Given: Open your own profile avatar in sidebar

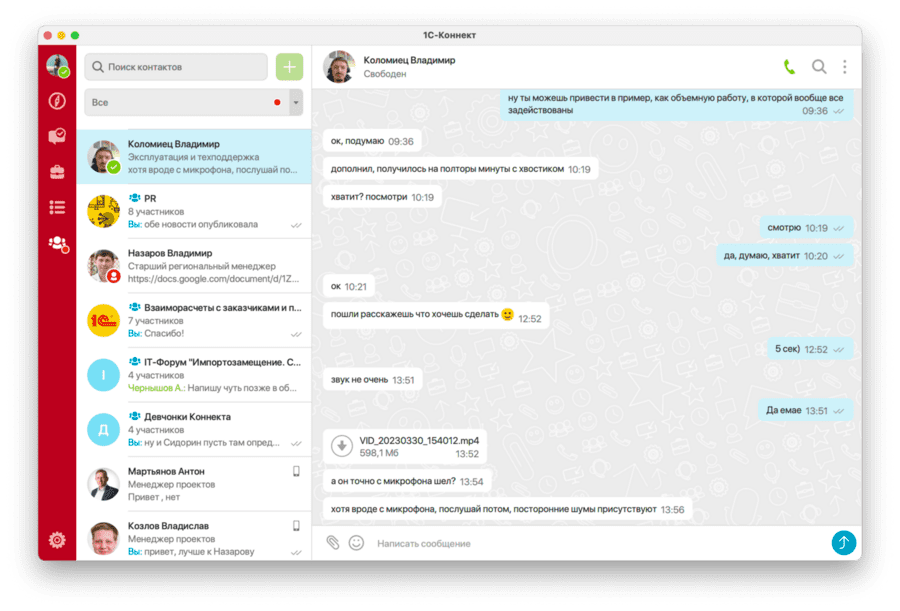Looking at the screenshot, I should tap(57, 66).
